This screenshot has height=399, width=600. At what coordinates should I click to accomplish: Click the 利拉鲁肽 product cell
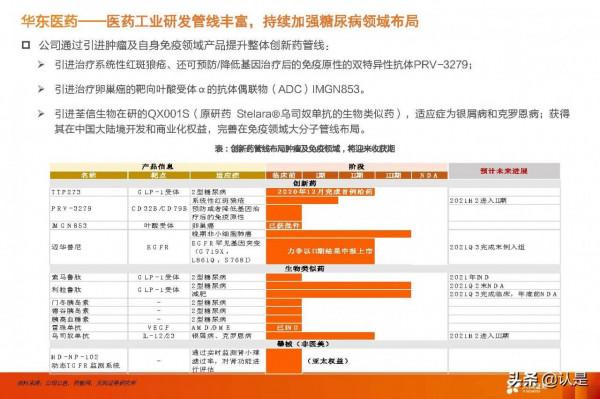[x=89, y=290]
